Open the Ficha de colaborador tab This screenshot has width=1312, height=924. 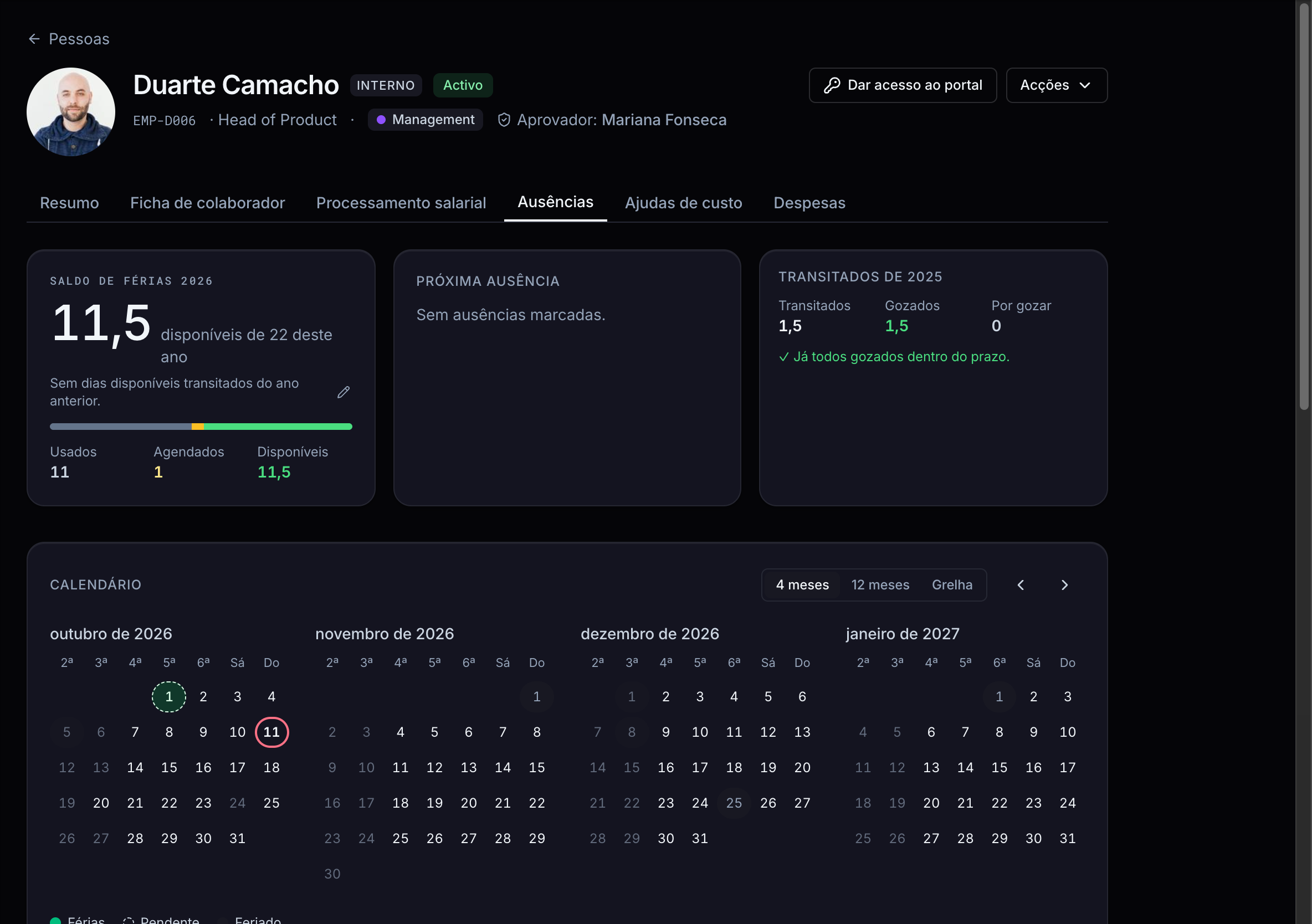click(207, 203)
